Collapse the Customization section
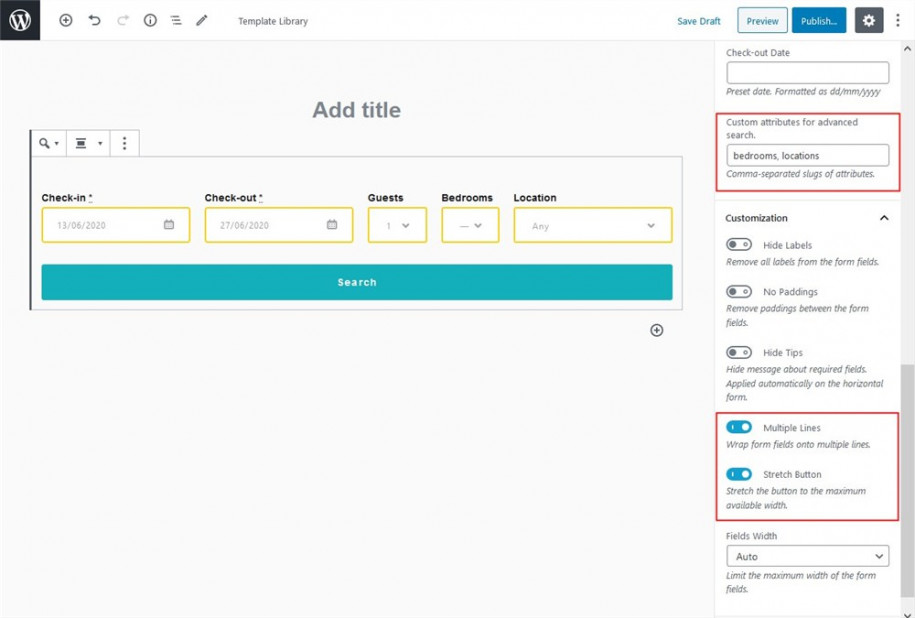This screenshot has height=618, width=915. (x=884, y=218)
